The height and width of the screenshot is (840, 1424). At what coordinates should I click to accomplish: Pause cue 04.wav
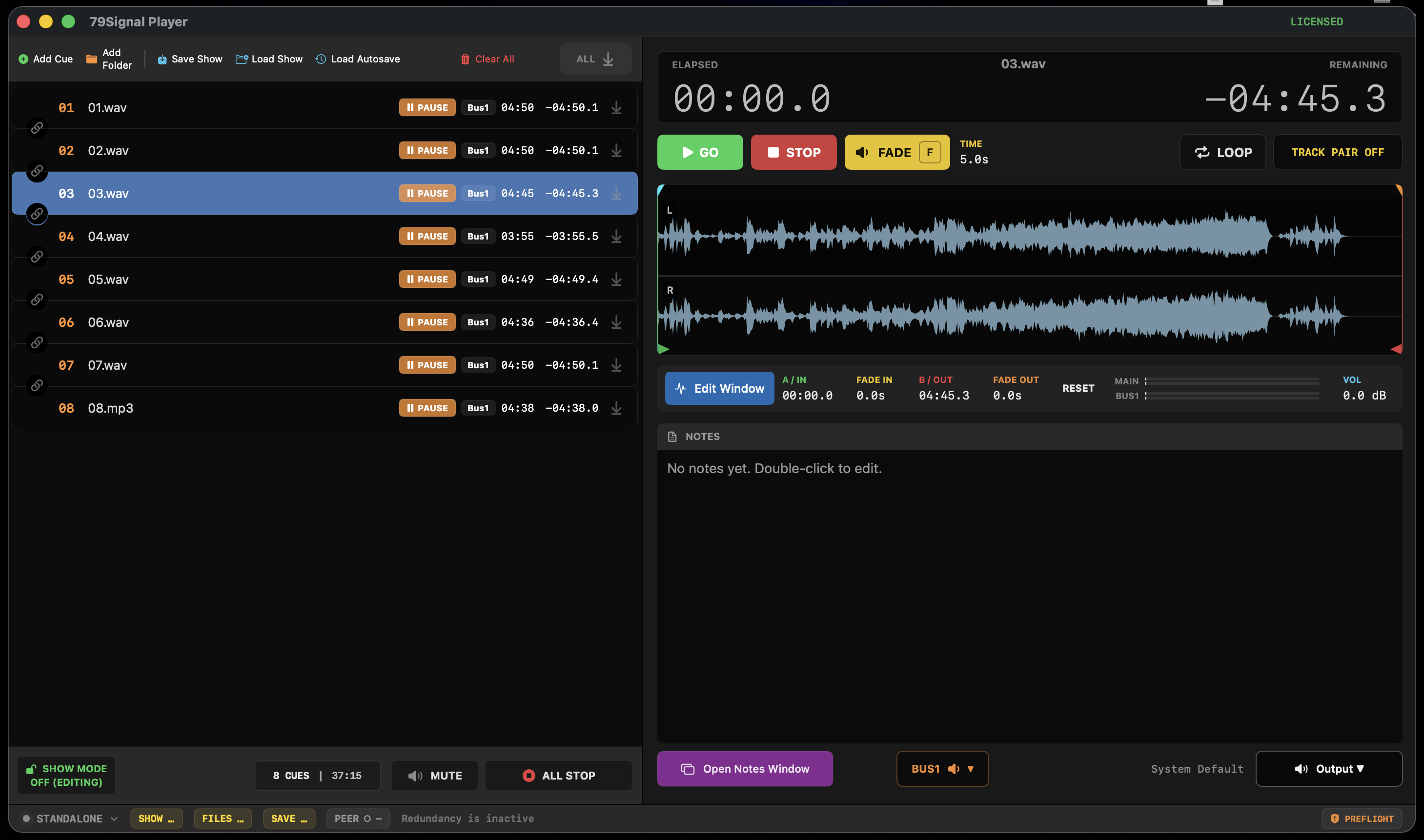click(x=427, y=237)
